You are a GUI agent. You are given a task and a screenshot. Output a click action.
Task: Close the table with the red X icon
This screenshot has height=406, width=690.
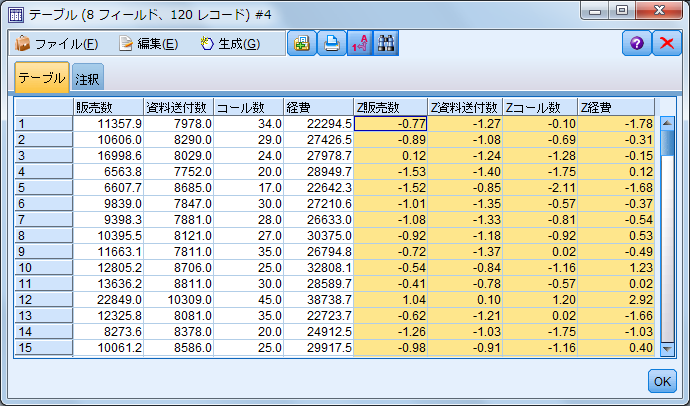(667, 43)
